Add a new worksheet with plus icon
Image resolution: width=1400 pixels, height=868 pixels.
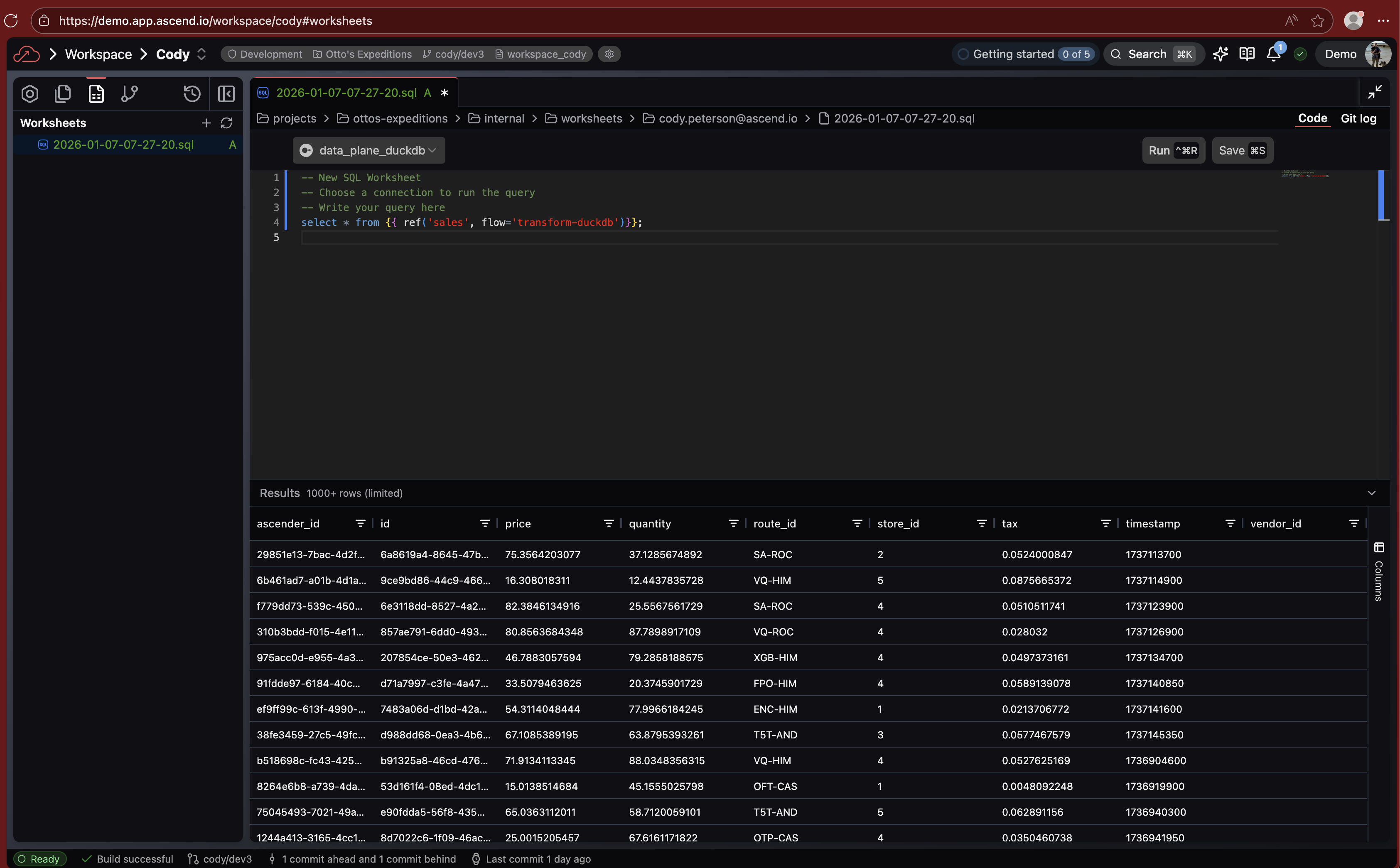pyautogui.click(x=206, y=123)
